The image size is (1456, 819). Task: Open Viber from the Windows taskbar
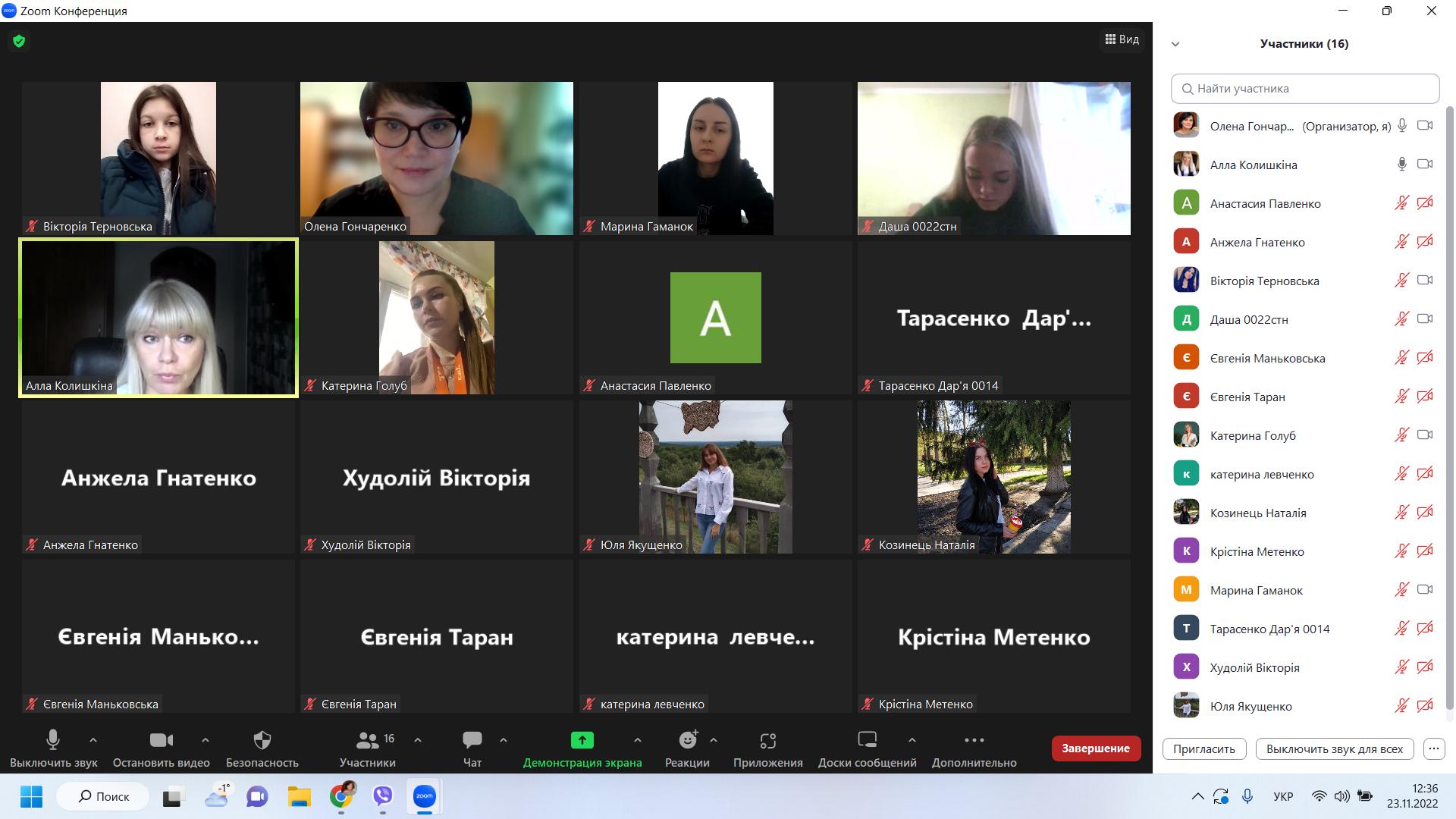tap(382, 796)
